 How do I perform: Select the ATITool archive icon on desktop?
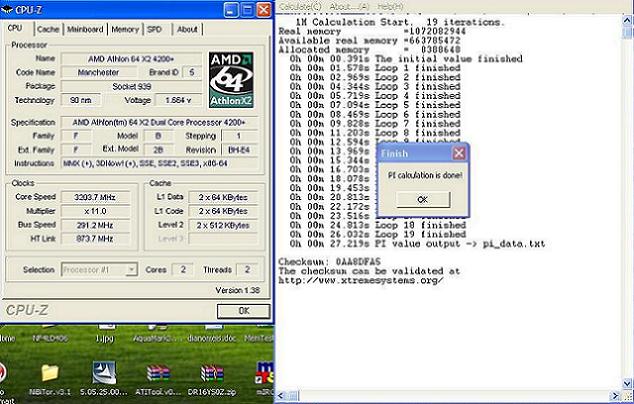[x=158, y=373]
